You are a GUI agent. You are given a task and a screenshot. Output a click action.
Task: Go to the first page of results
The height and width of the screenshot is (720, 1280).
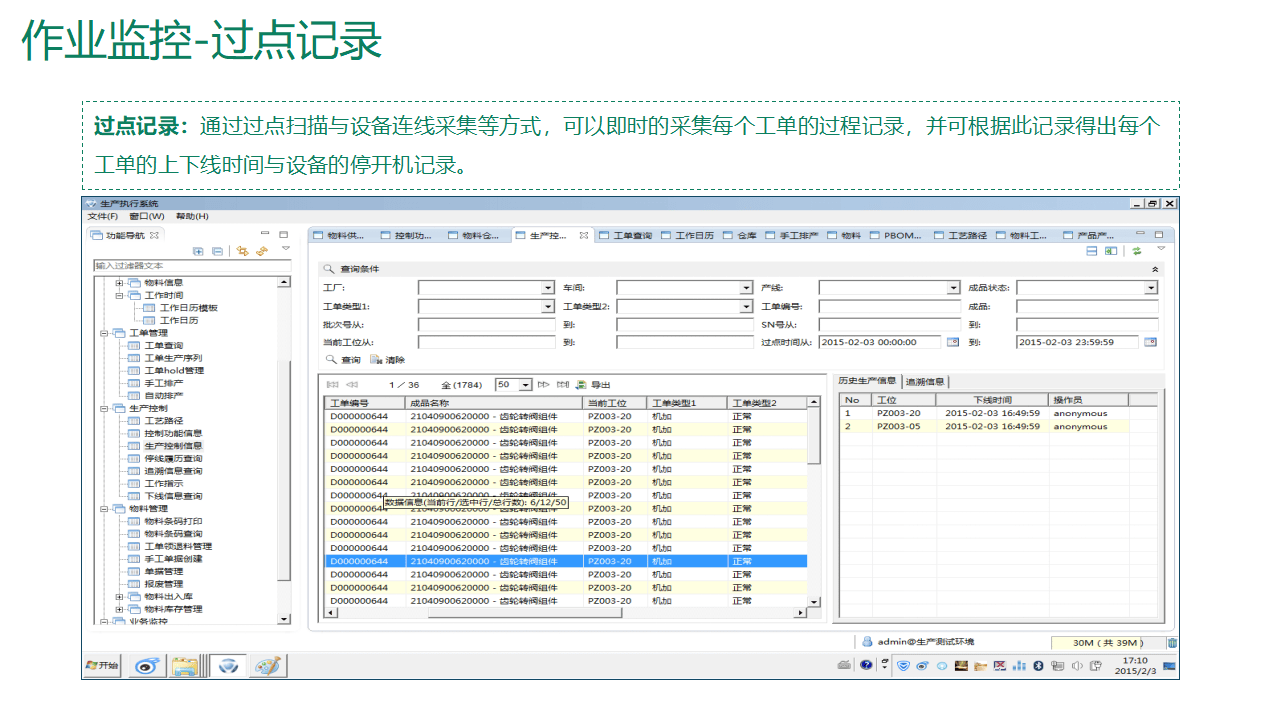(x=332, y=384)
